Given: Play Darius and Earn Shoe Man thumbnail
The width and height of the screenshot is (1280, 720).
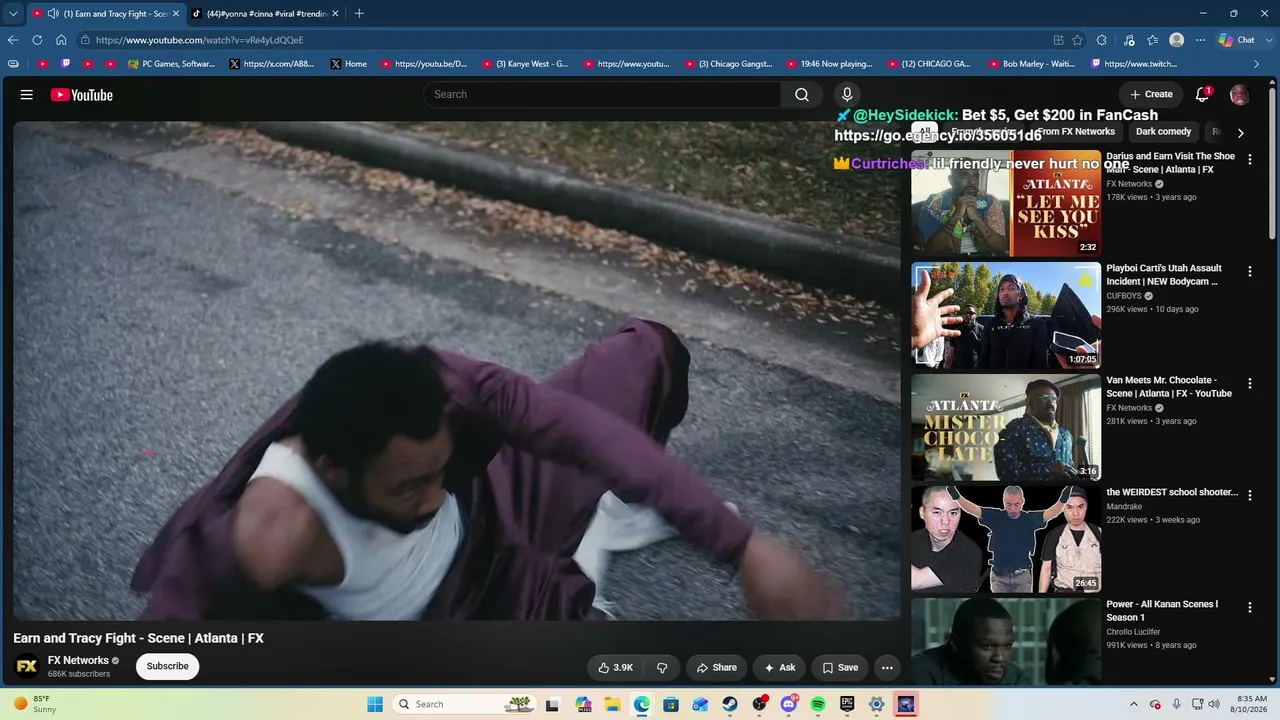Looking at the screenshot, I should [x=1006, y=203].
